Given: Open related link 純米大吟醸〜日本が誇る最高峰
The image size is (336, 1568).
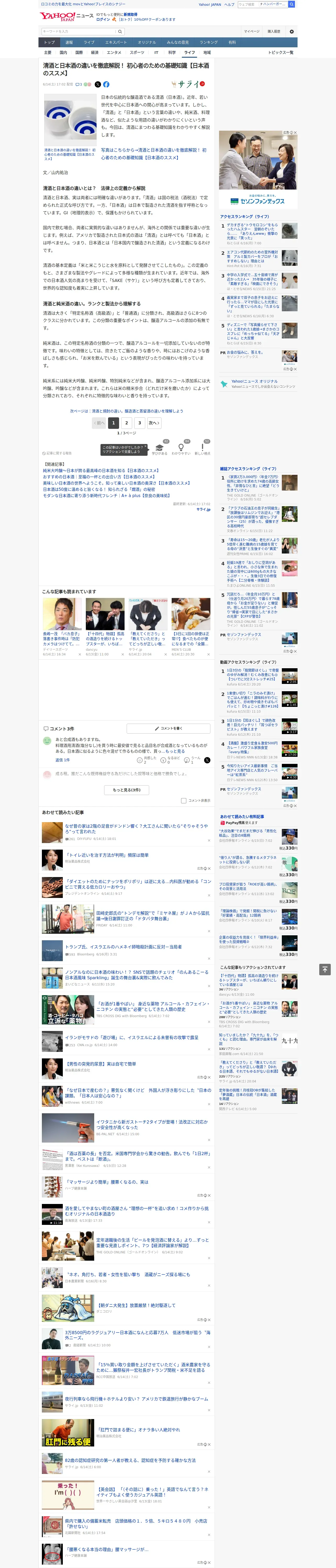Looking at the screenshot, I should (101, 470).
